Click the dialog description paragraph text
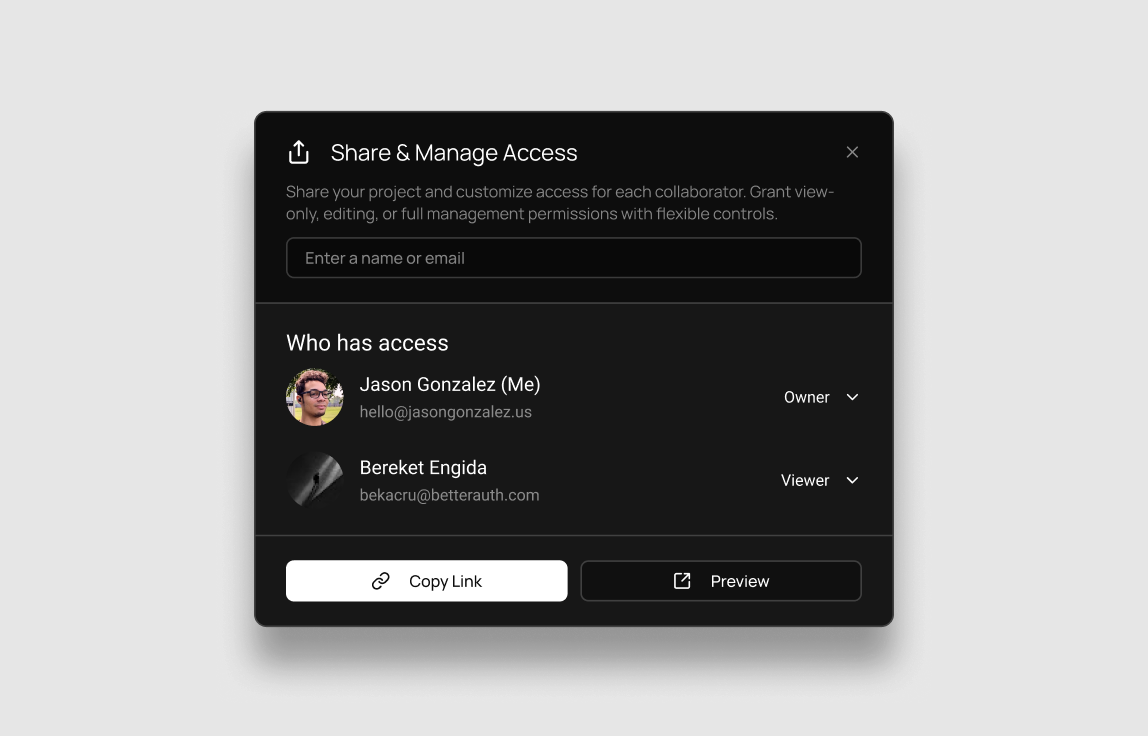The height and width of the screenshot is (736, 1148). tap(560, 203)
